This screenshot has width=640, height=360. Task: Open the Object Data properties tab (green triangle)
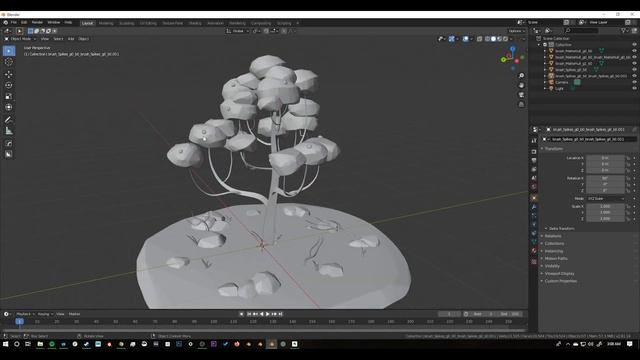click(534, 242)
